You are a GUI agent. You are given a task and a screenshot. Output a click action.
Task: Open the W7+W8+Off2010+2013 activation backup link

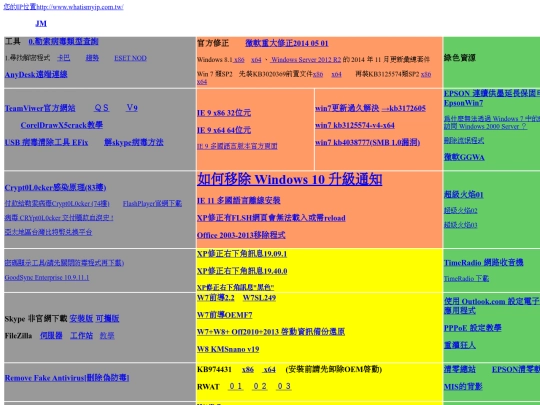click(x=271, y=332)
